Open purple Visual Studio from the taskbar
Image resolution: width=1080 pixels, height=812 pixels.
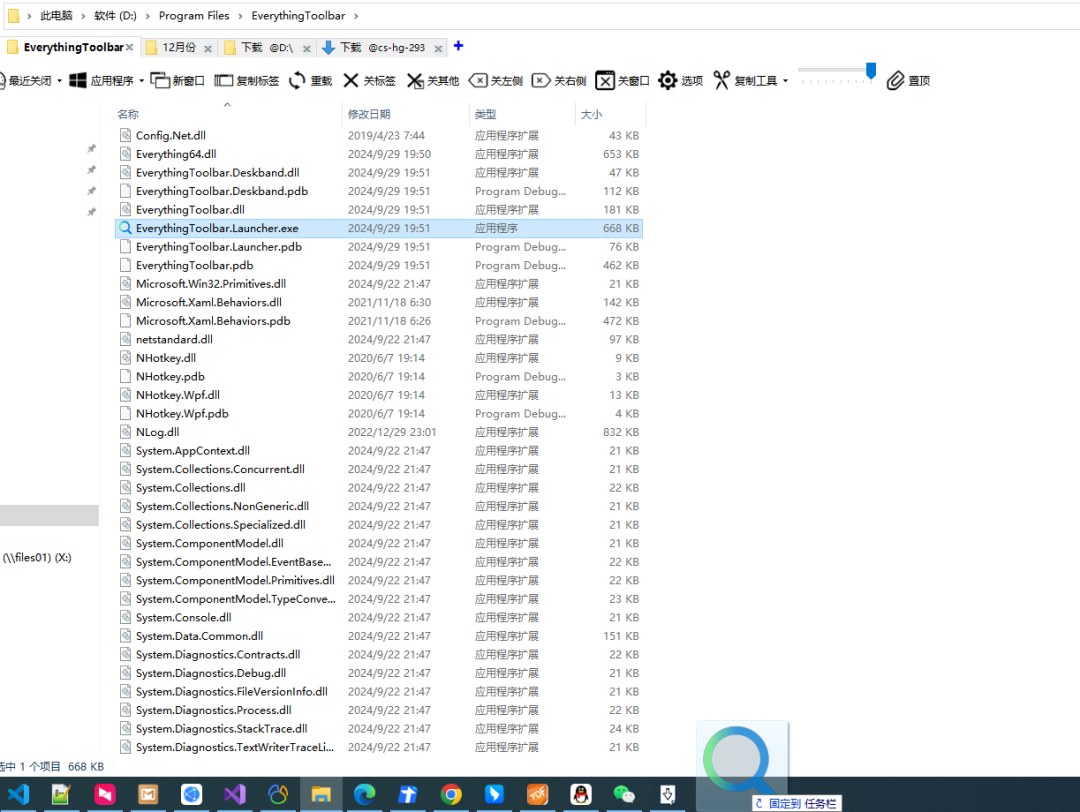235,794
